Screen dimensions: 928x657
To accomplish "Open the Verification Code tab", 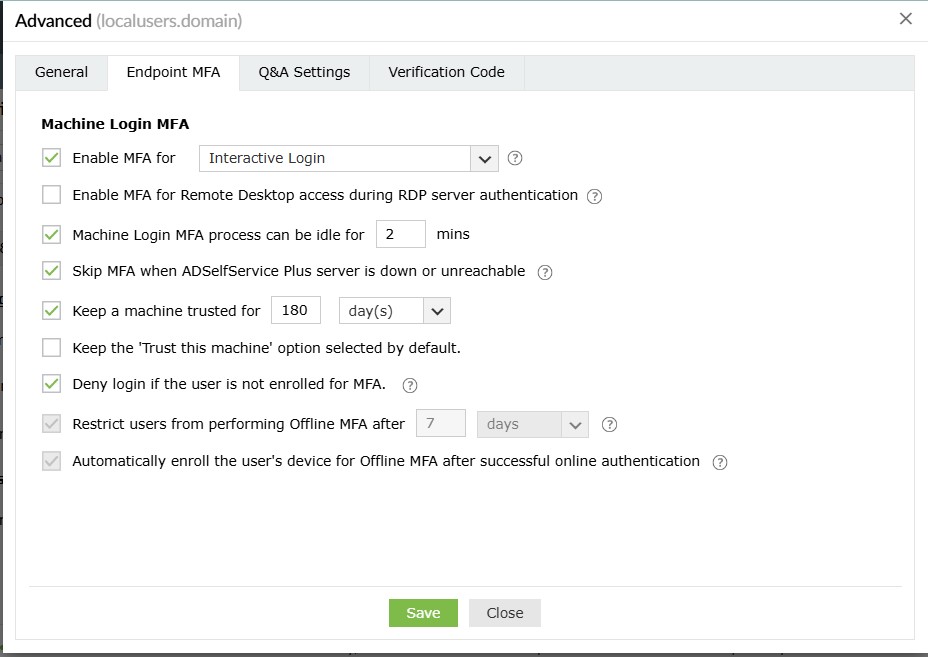I will pyautogui.click(x=446, y=72).
